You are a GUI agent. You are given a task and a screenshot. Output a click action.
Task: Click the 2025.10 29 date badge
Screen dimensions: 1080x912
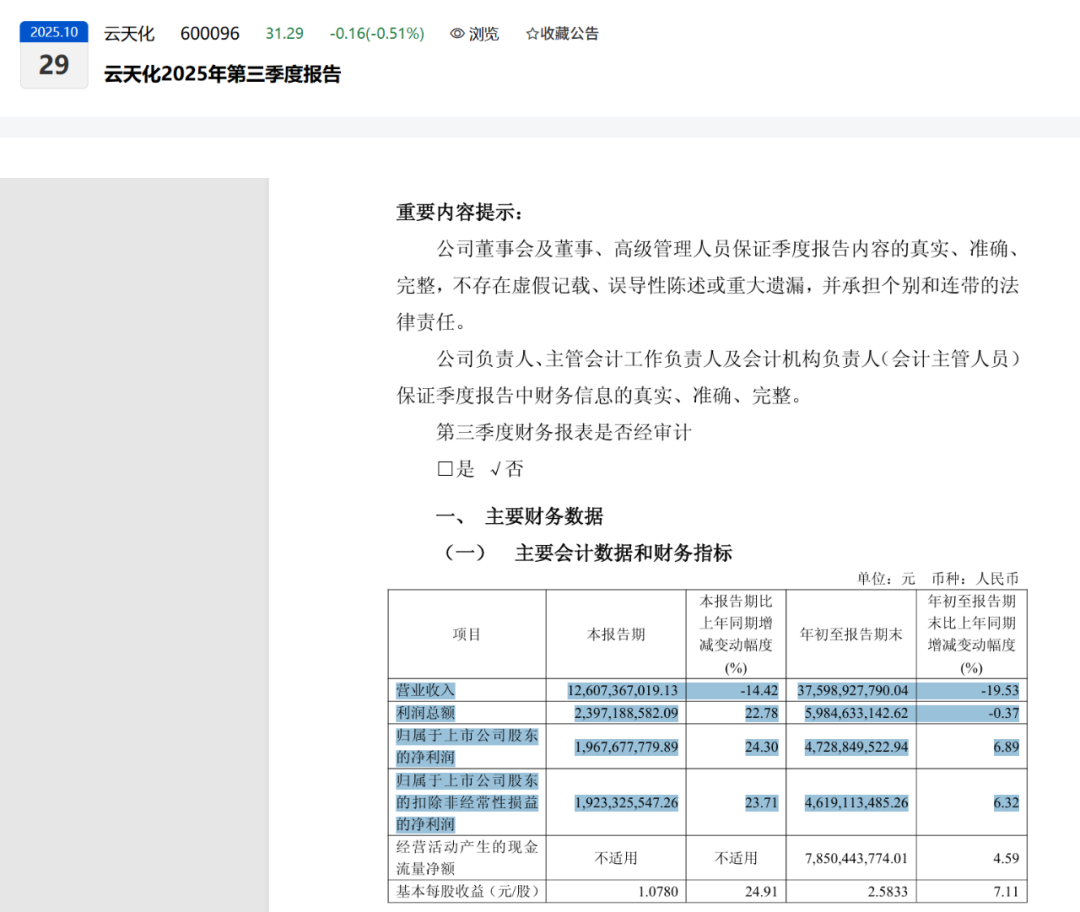click(x=54, y=55)
